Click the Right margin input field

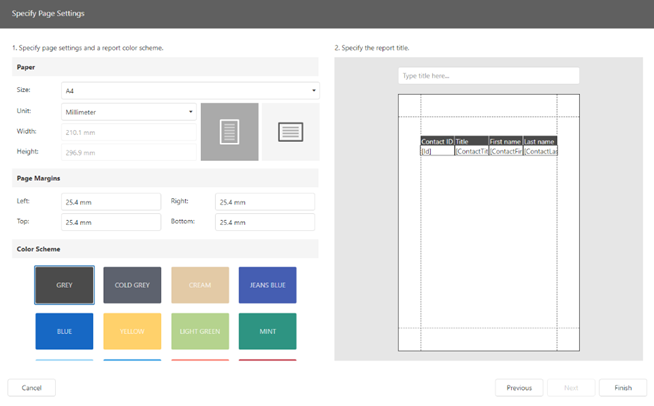(x=265, y=202)
